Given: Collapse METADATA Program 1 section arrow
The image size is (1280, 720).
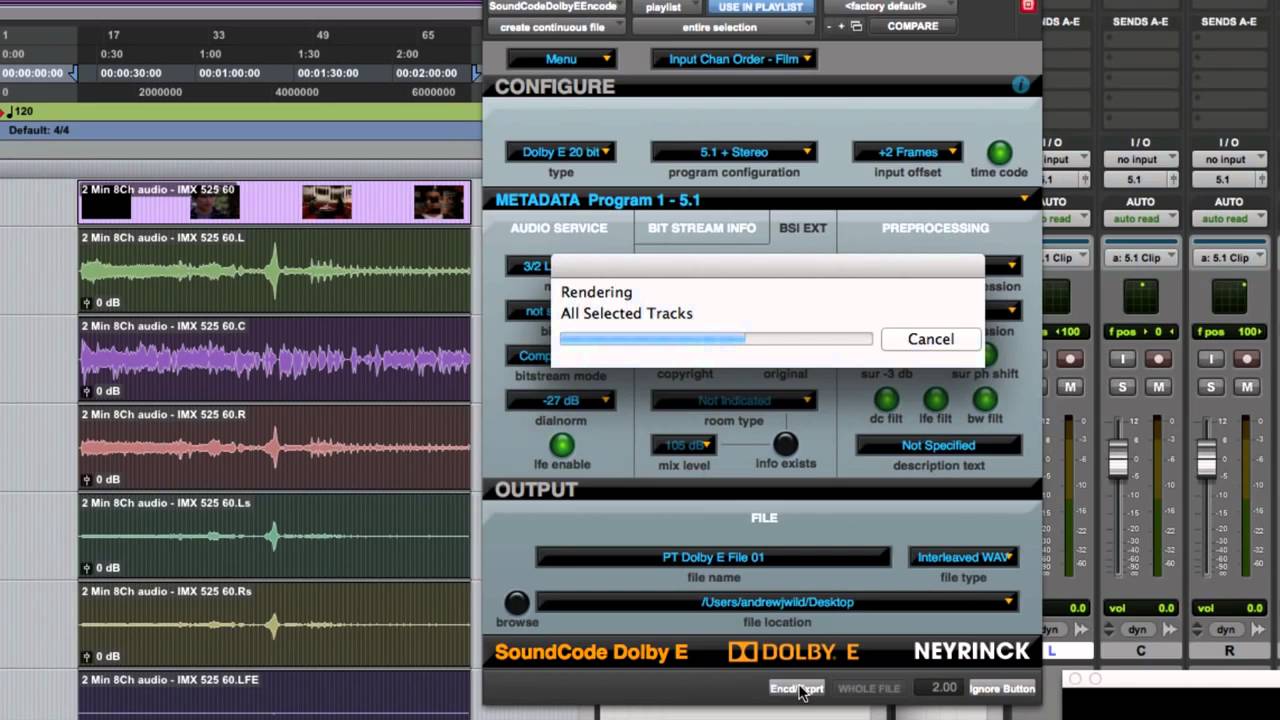Looking at the screenshot, I should tap(1024, 199).
